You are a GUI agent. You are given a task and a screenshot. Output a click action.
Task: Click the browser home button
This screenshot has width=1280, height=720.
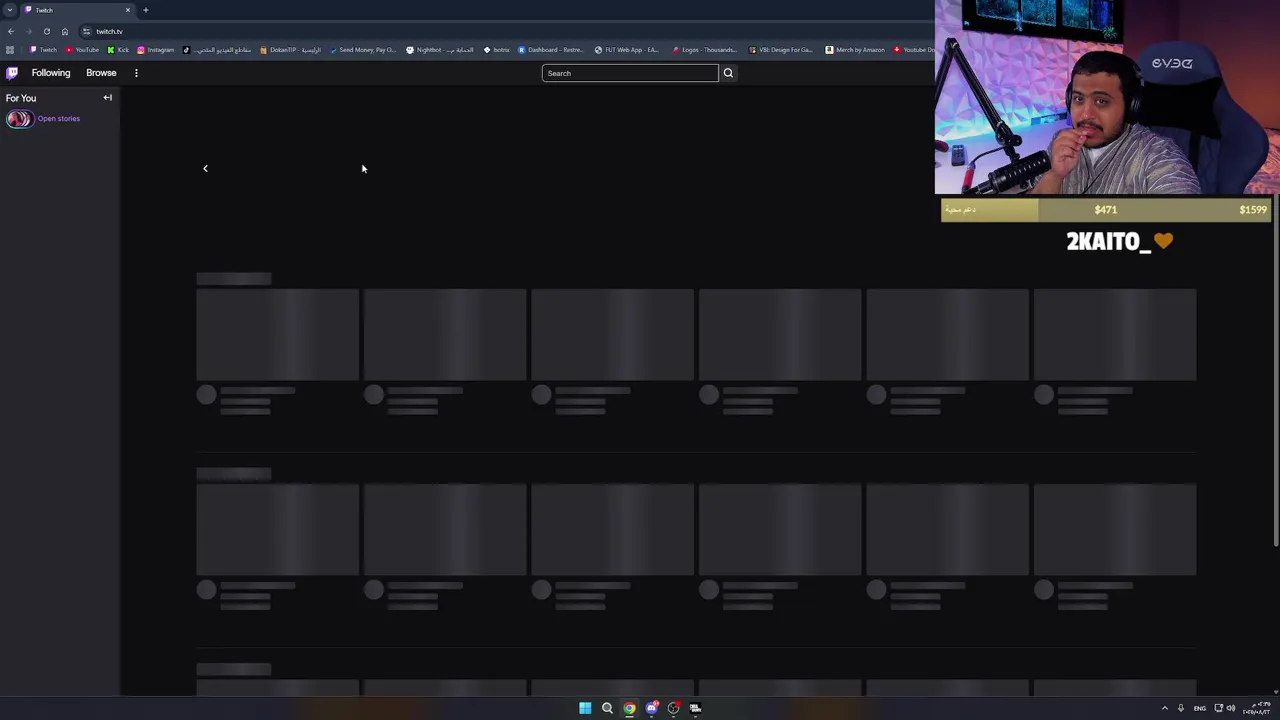point(65,31)
